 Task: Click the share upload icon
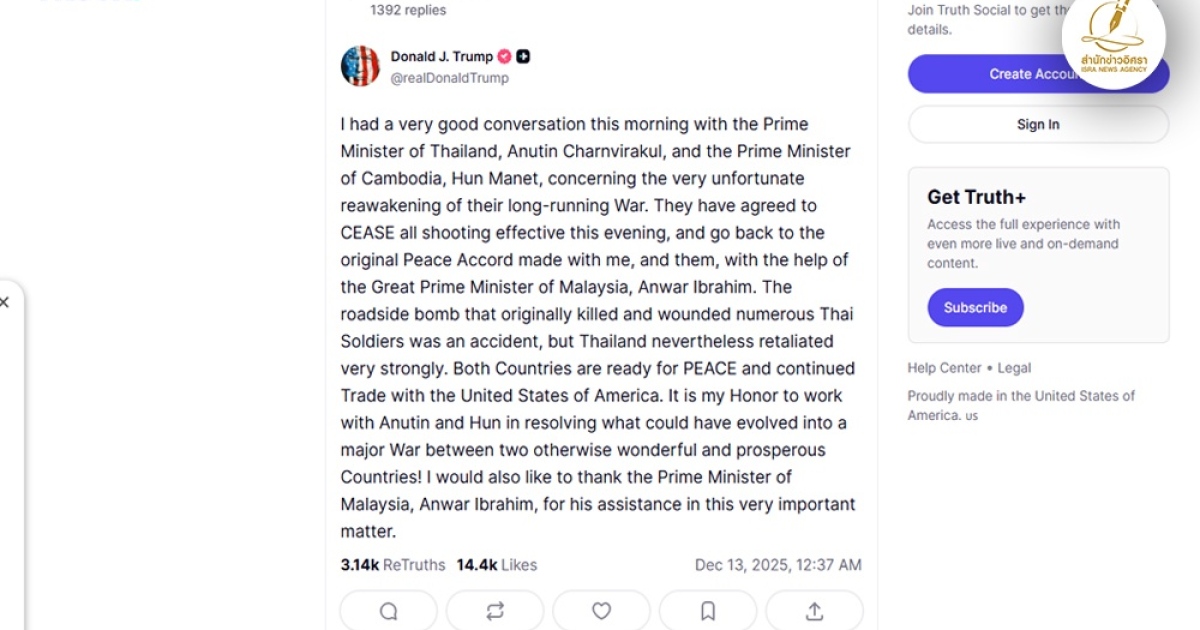(814, 611)
